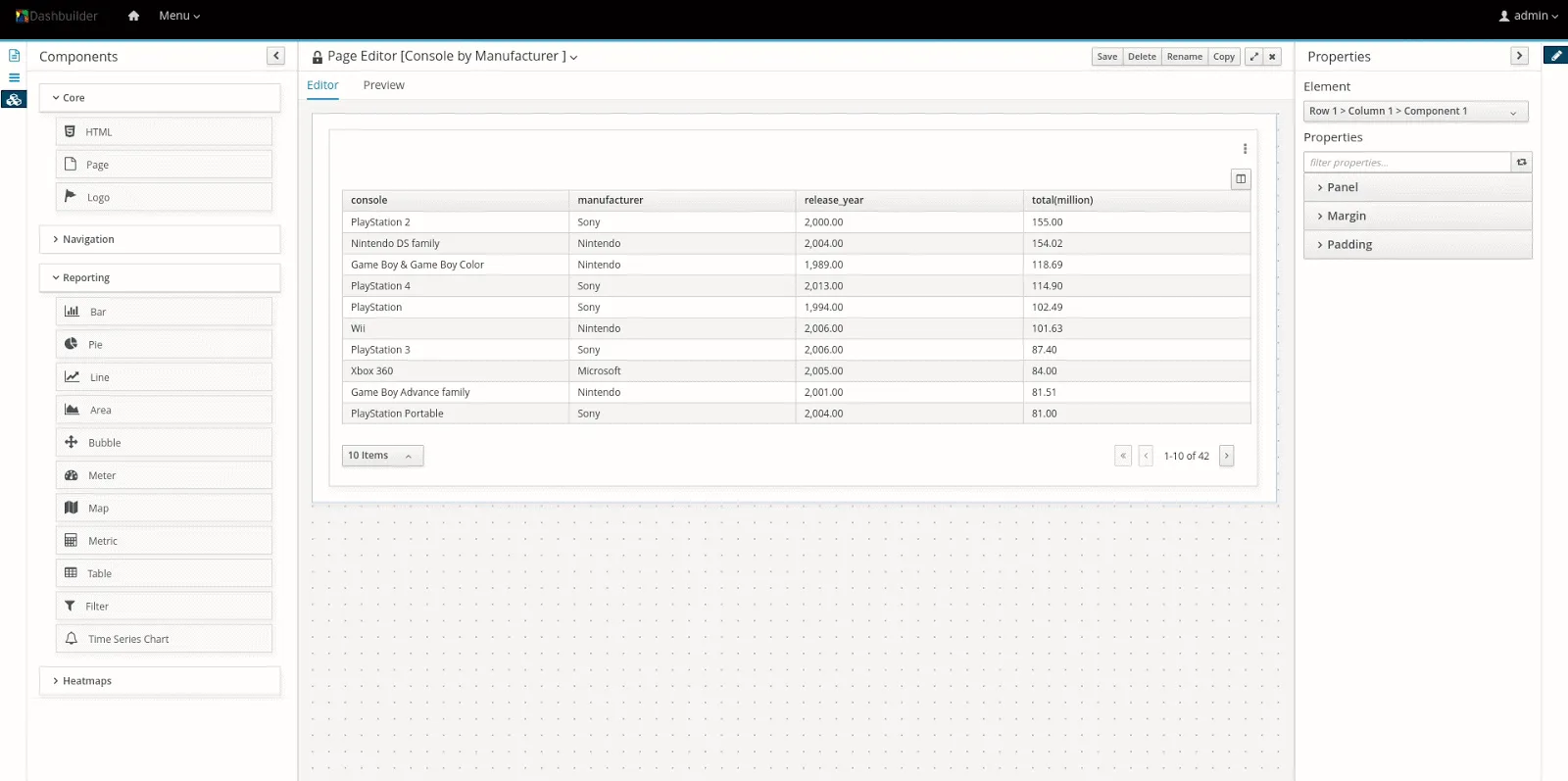
Task: Select the Bubble chart component
Action: [164, 443]
